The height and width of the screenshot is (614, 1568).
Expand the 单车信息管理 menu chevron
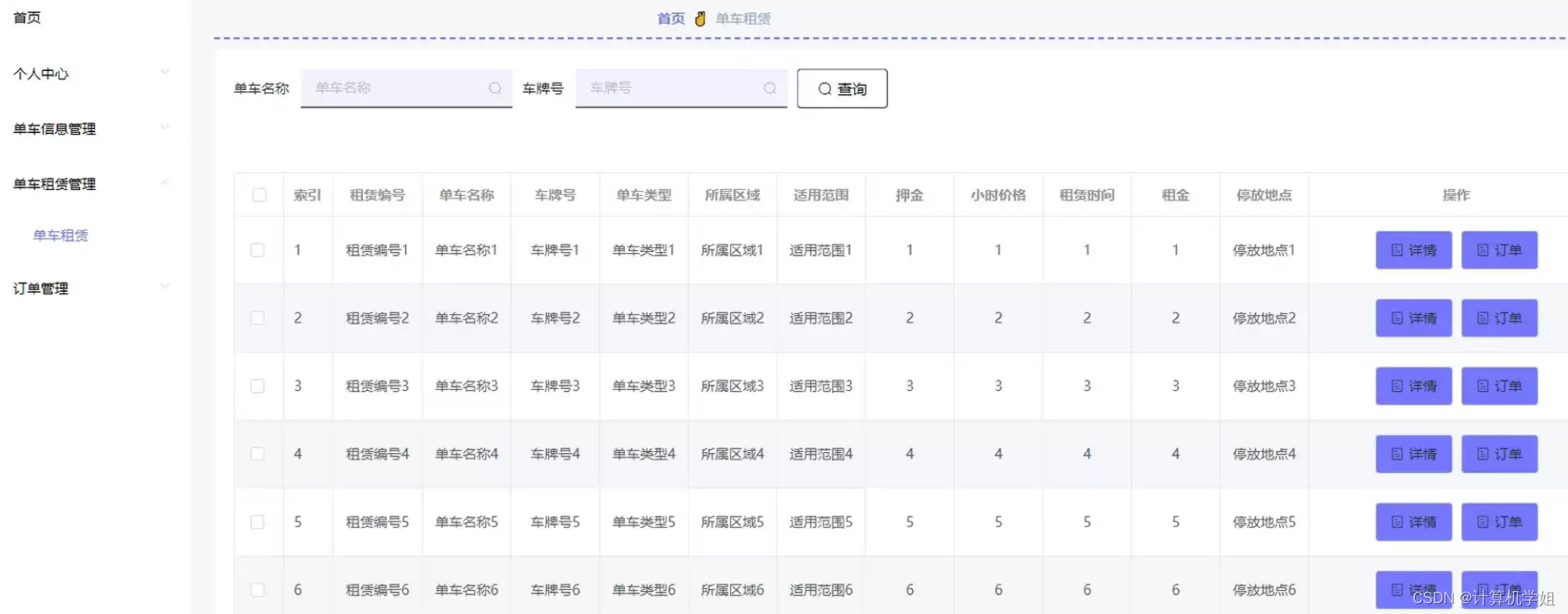[164, 127]
